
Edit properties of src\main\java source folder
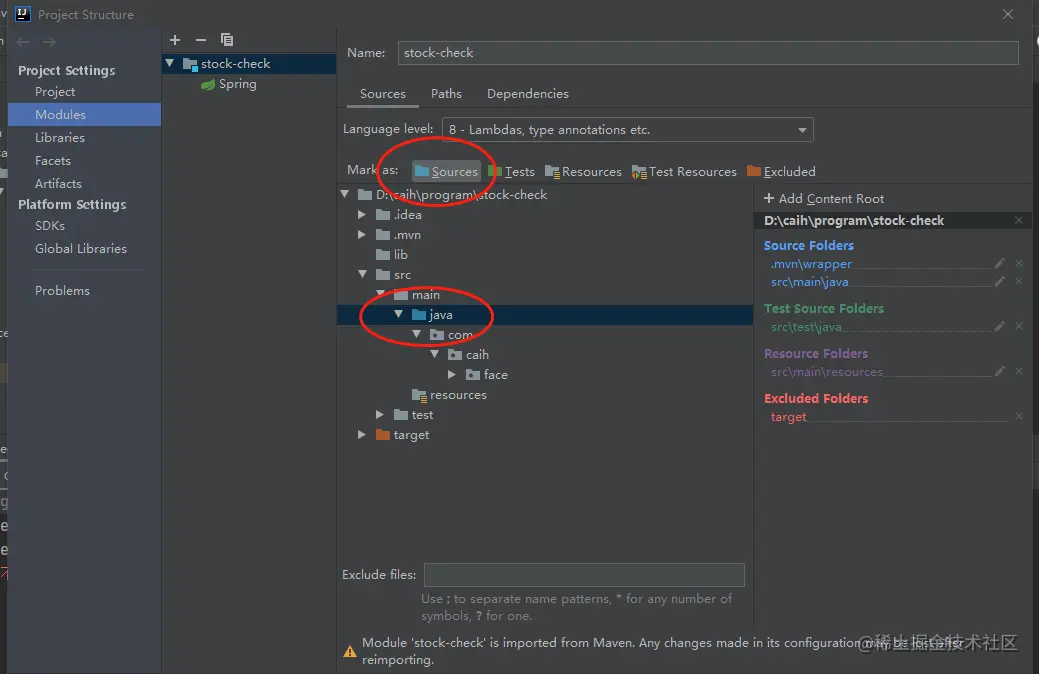click(x=1000, y=281)
